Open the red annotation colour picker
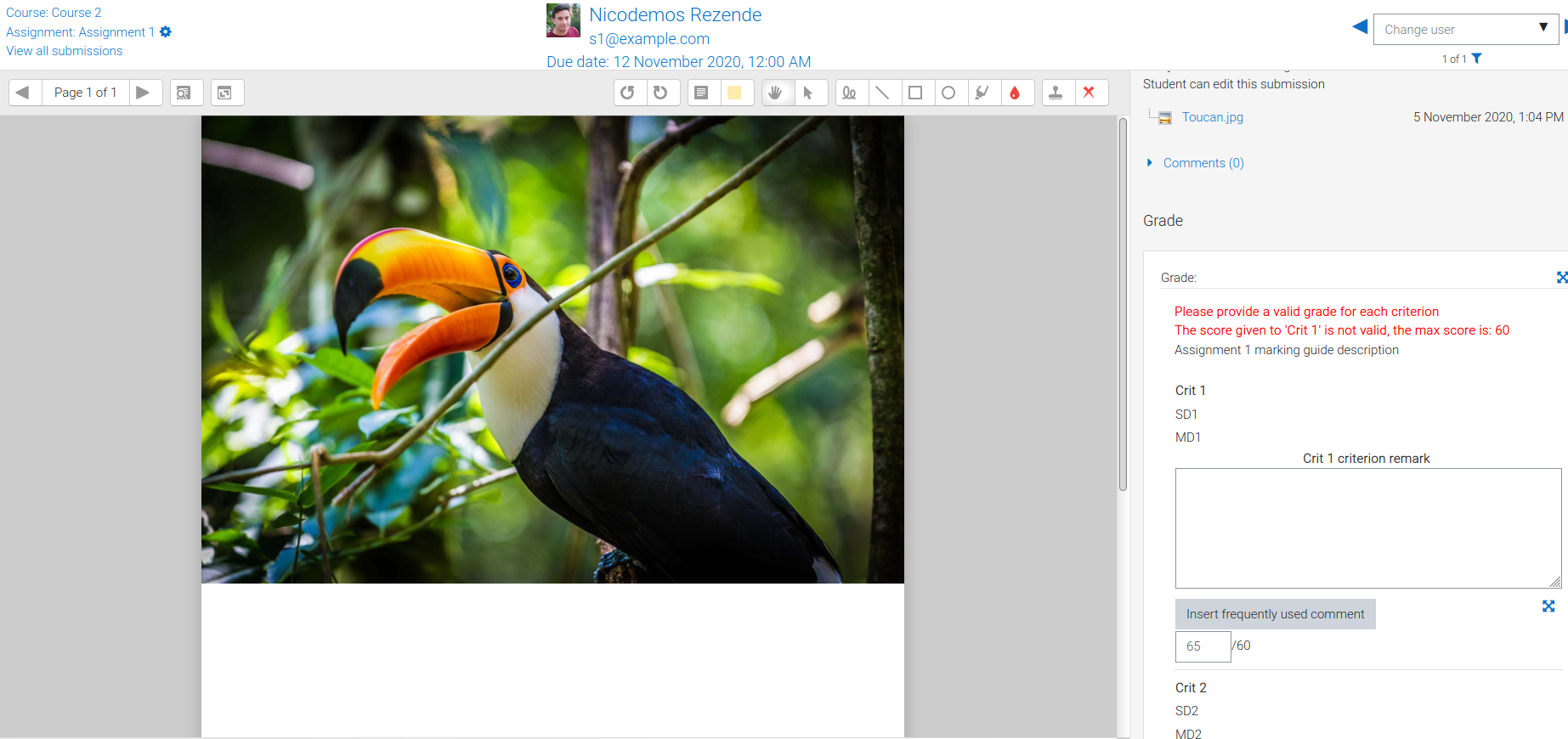Screen dimensions: 1568x739 click(1017, 93)
